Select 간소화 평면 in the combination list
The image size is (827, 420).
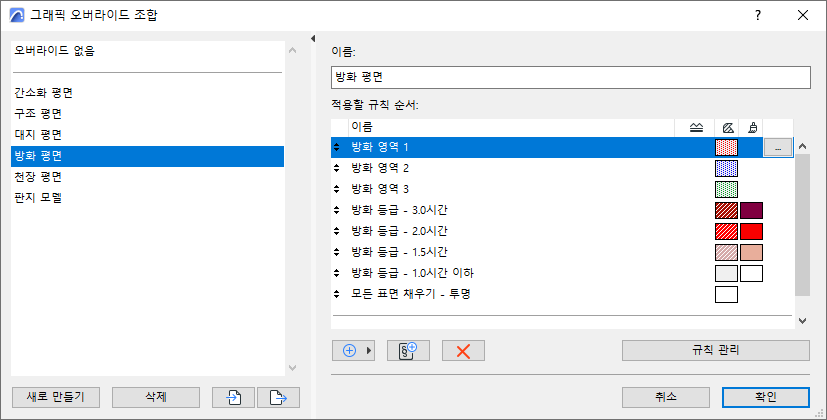point(43,93)
